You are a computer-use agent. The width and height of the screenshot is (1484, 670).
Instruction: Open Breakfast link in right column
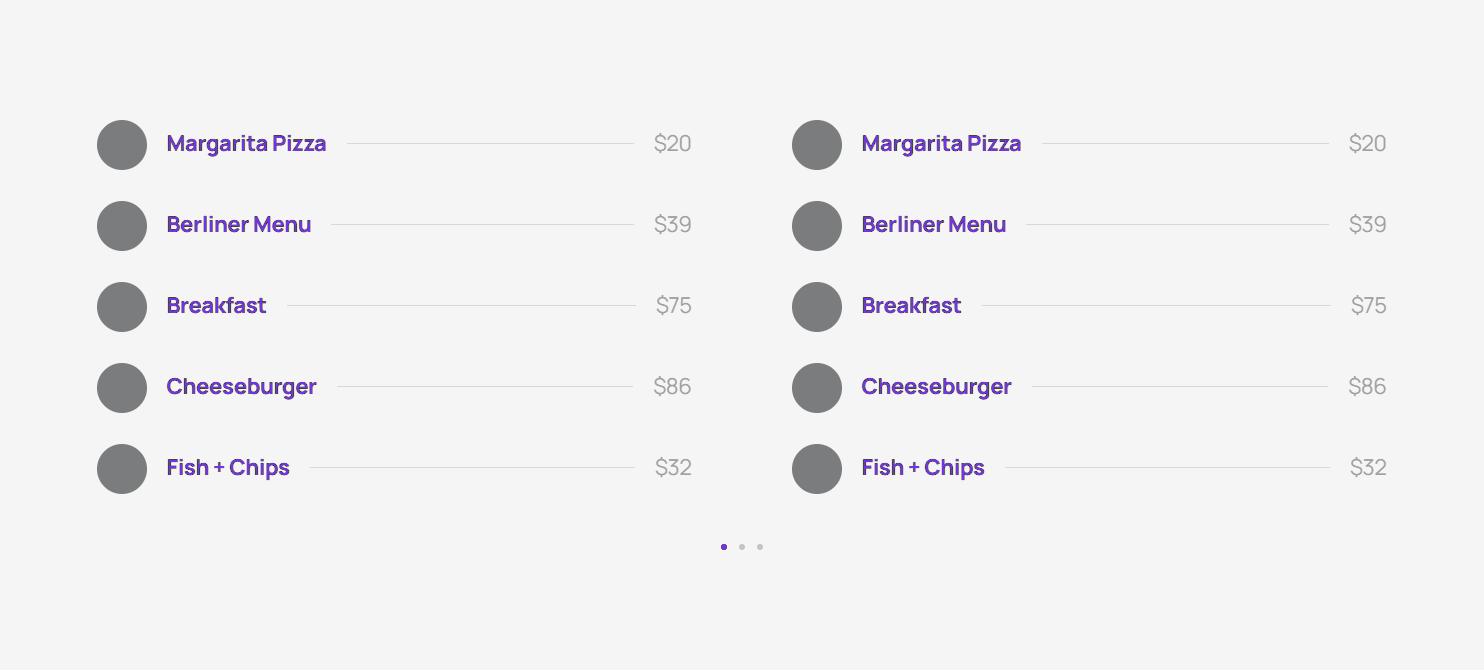click(911, 306)
